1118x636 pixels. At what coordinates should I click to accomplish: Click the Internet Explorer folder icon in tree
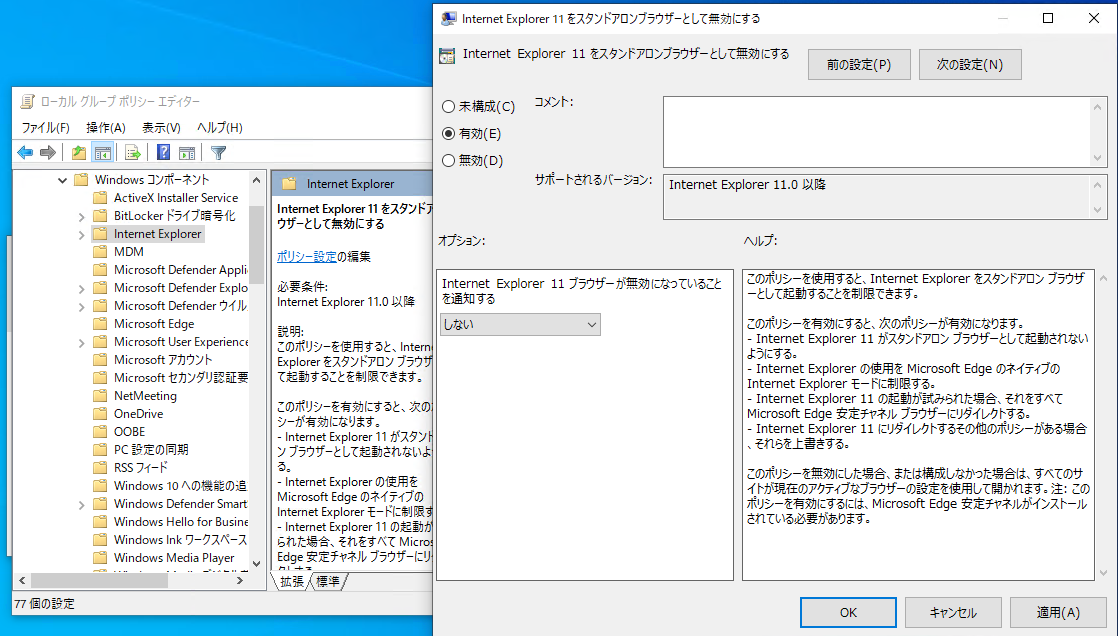[100, 234]
